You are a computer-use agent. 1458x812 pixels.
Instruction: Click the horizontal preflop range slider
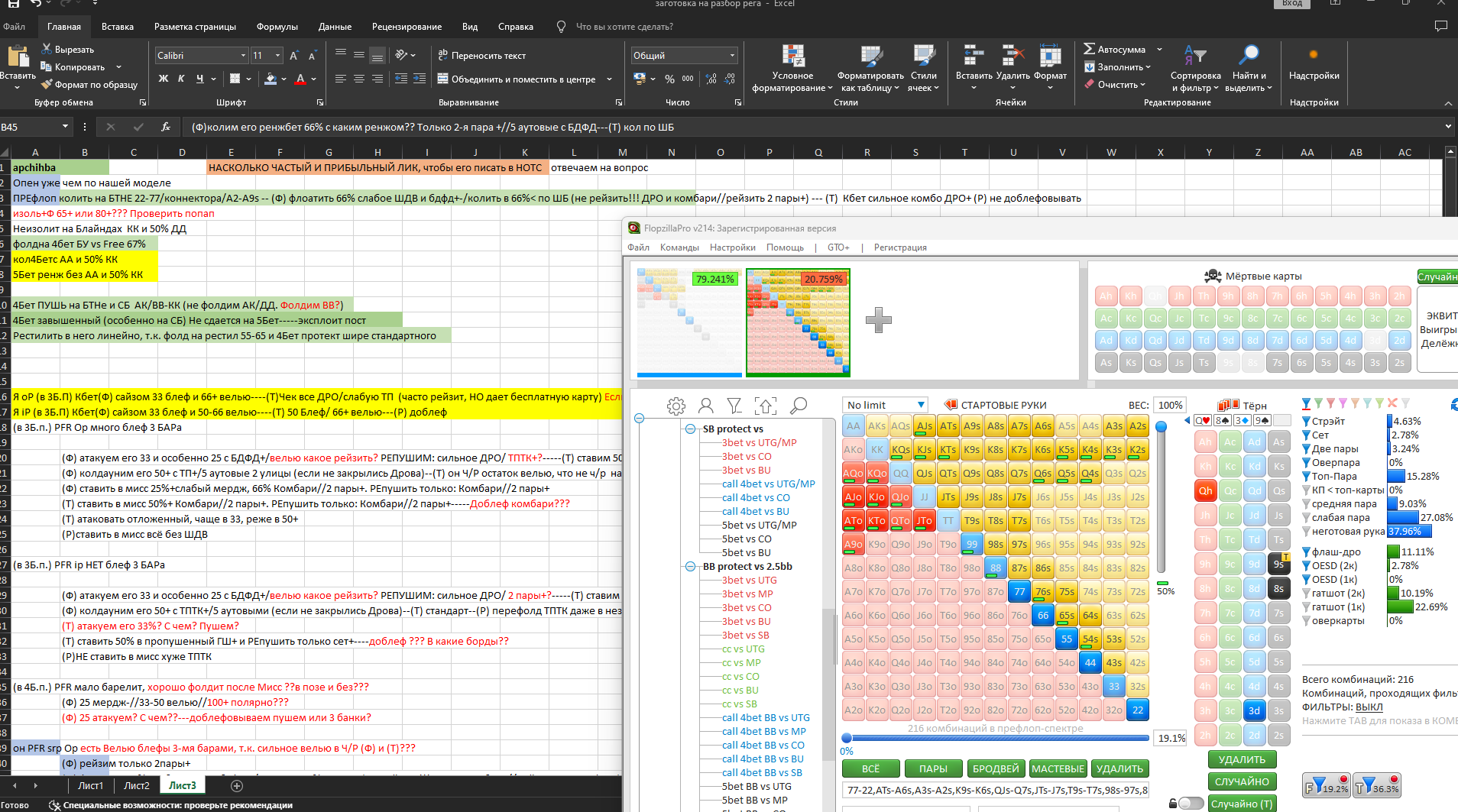[996, 738]
